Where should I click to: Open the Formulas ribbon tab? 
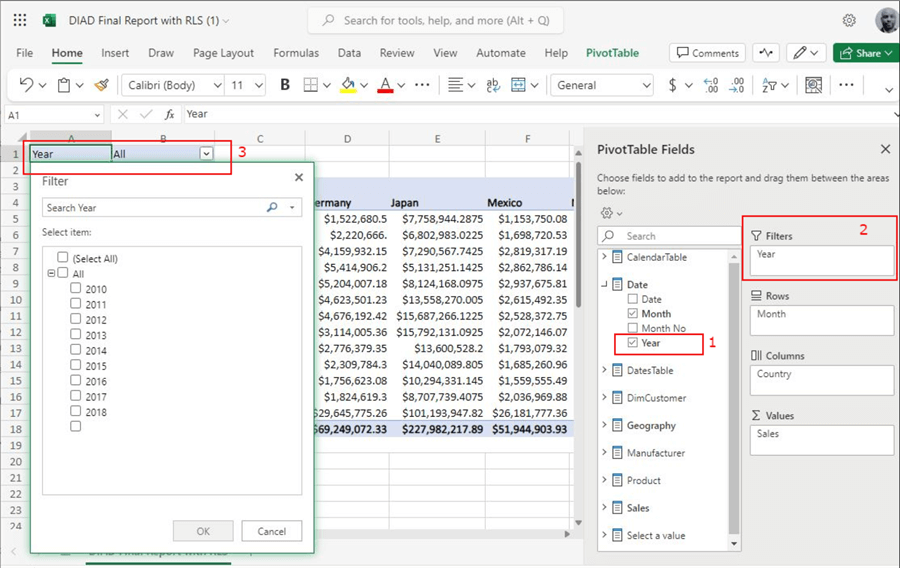point(296,53)
